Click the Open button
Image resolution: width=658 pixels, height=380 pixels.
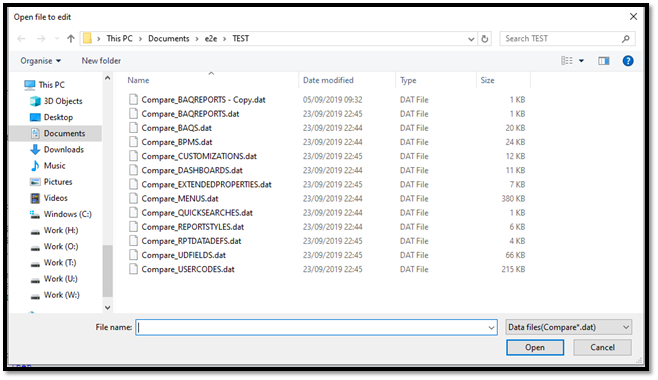pyautogui.click(x=535, y=347)
